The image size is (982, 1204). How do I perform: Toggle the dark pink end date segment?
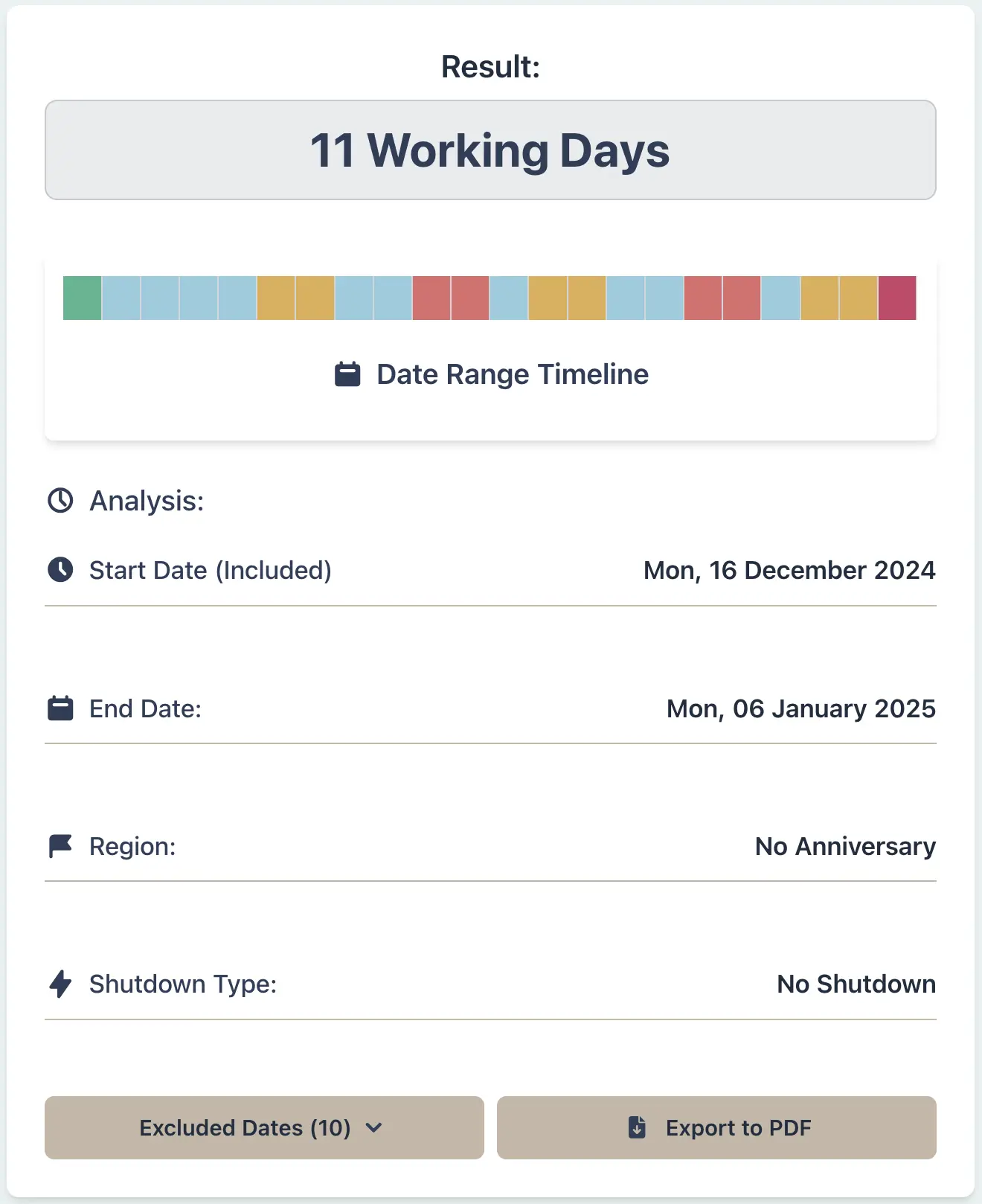(x=898, y=297)
